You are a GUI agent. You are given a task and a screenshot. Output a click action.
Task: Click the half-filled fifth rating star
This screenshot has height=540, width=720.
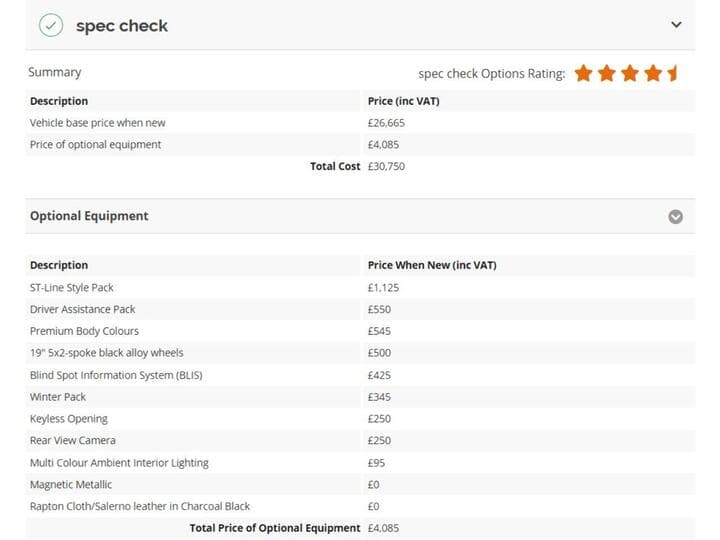pyautogui.click(x=672, y=73)
